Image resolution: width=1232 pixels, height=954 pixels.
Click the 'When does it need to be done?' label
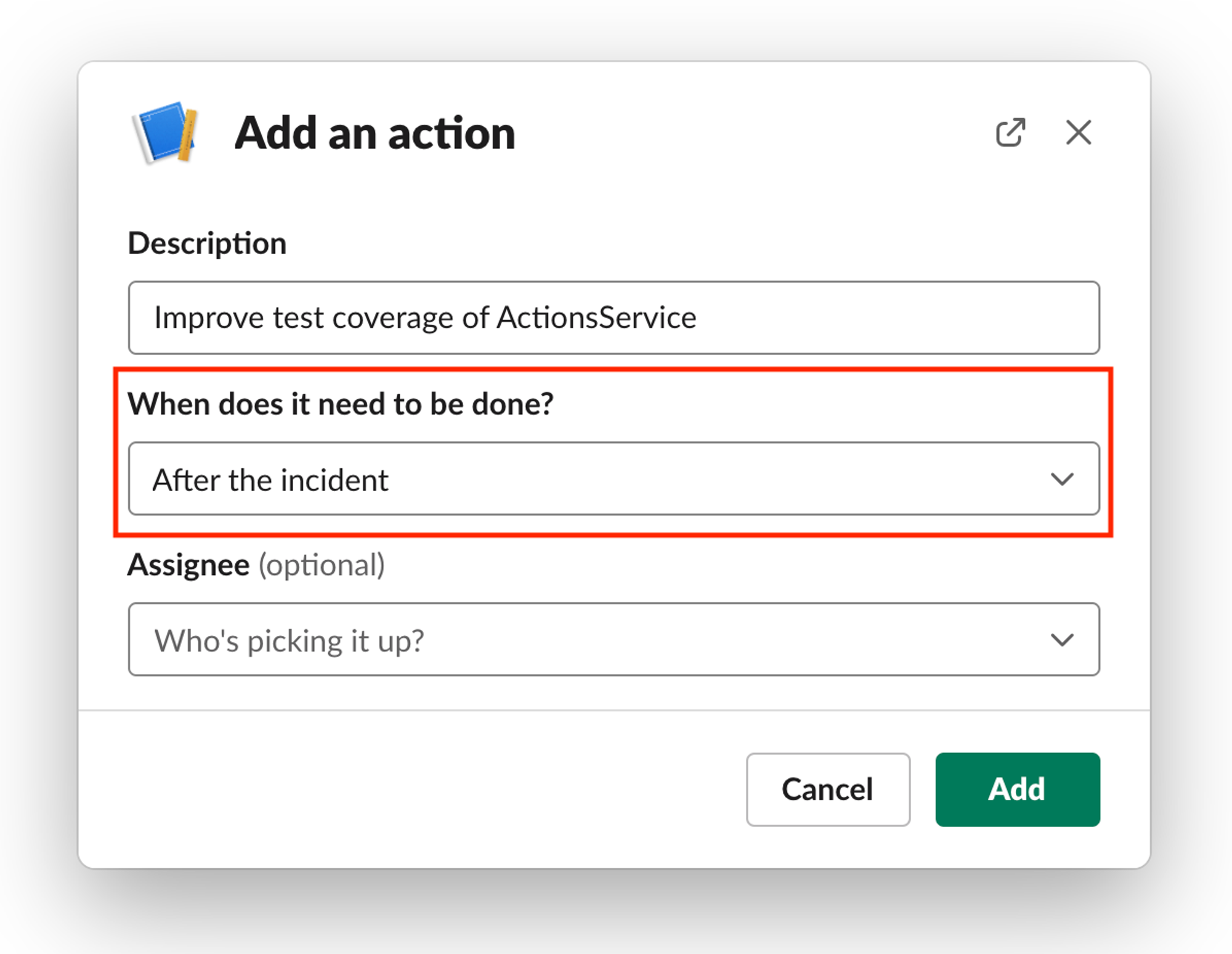click(341, 404)
